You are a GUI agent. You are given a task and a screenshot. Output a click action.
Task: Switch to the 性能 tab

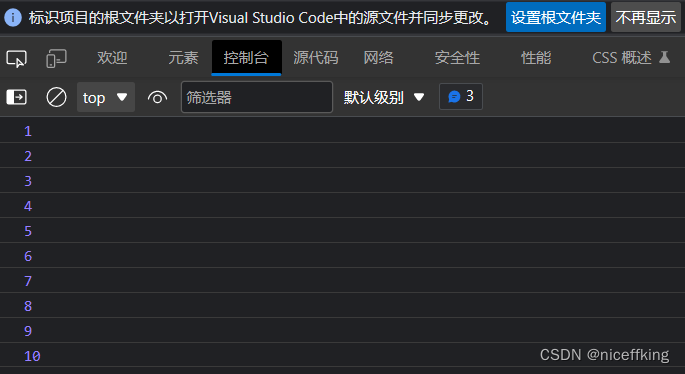tap(536, 58)
